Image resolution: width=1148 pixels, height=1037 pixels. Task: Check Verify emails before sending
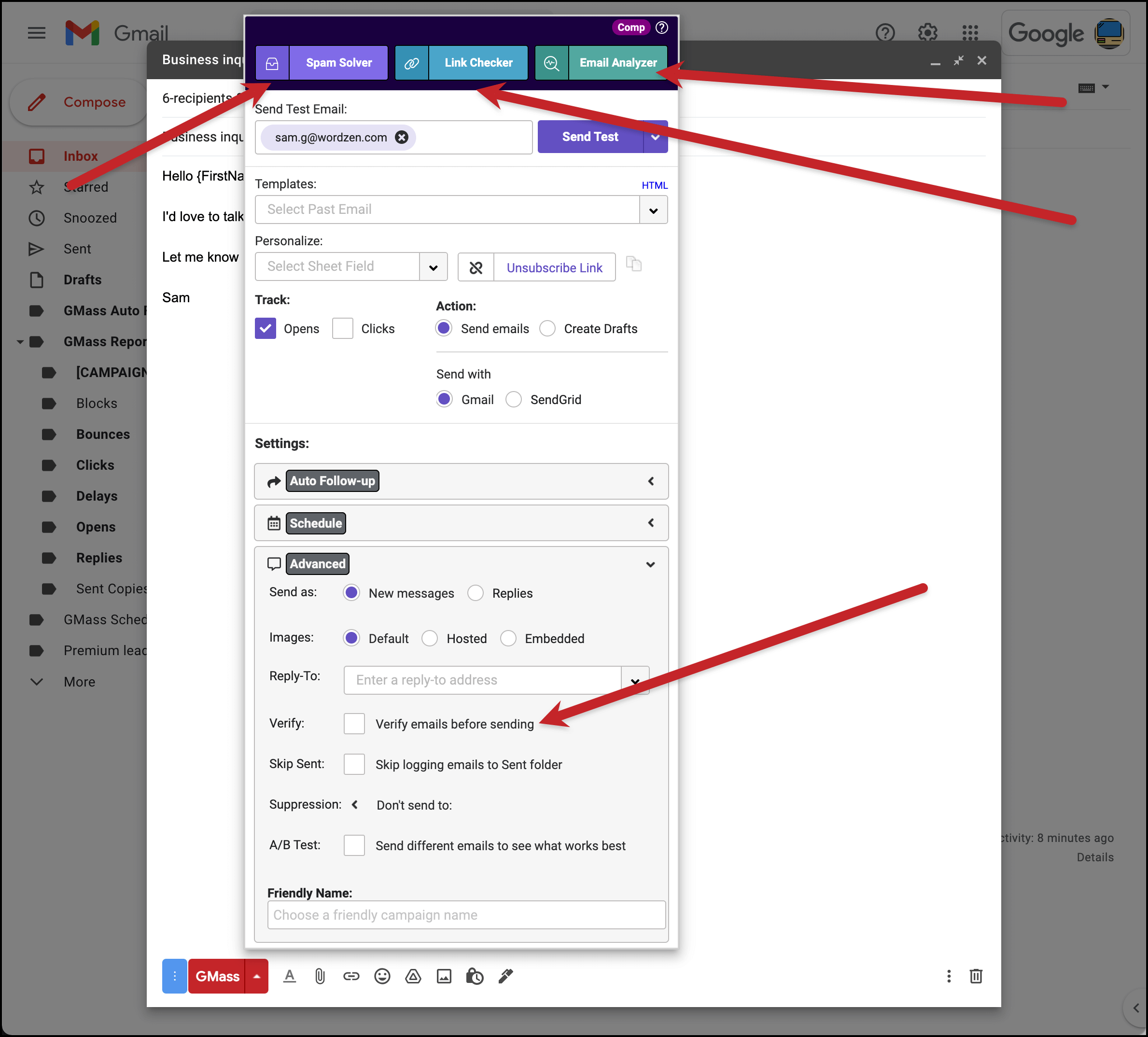point(354,724)
